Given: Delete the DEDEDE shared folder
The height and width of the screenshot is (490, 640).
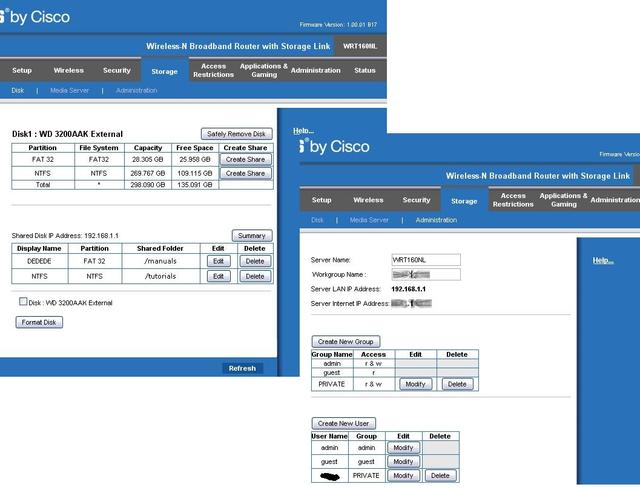Looking at the screenshot, I should click(x=255, y=261).
